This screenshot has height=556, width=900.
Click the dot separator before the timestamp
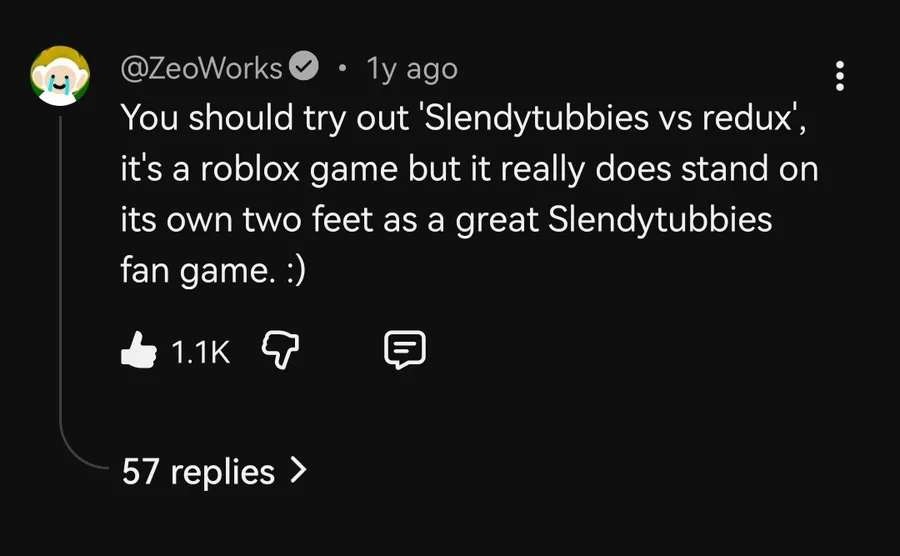click(x=343, y=69)
